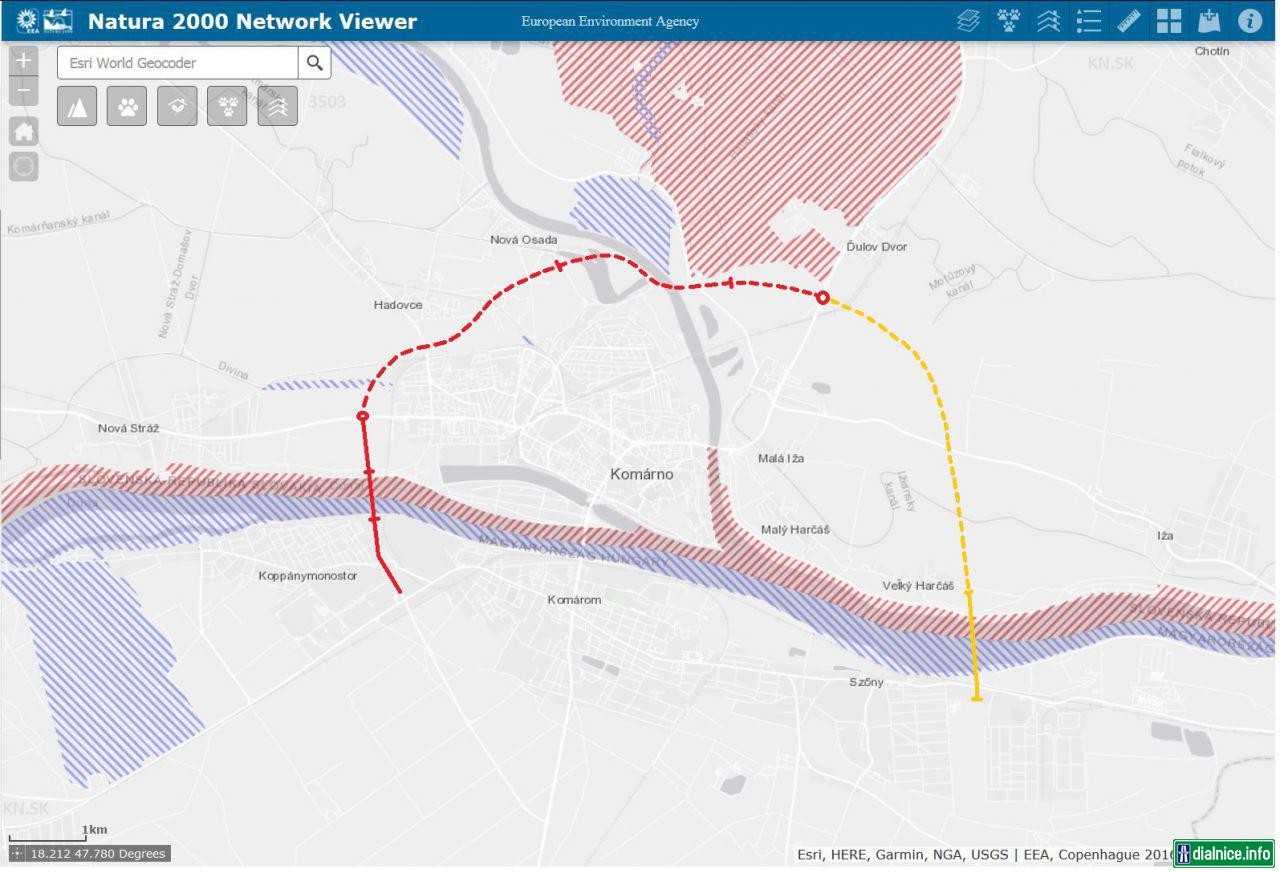Screen dimensions: 1280x873
Task: Open the layer list stack icon
Action: point(968,20)
